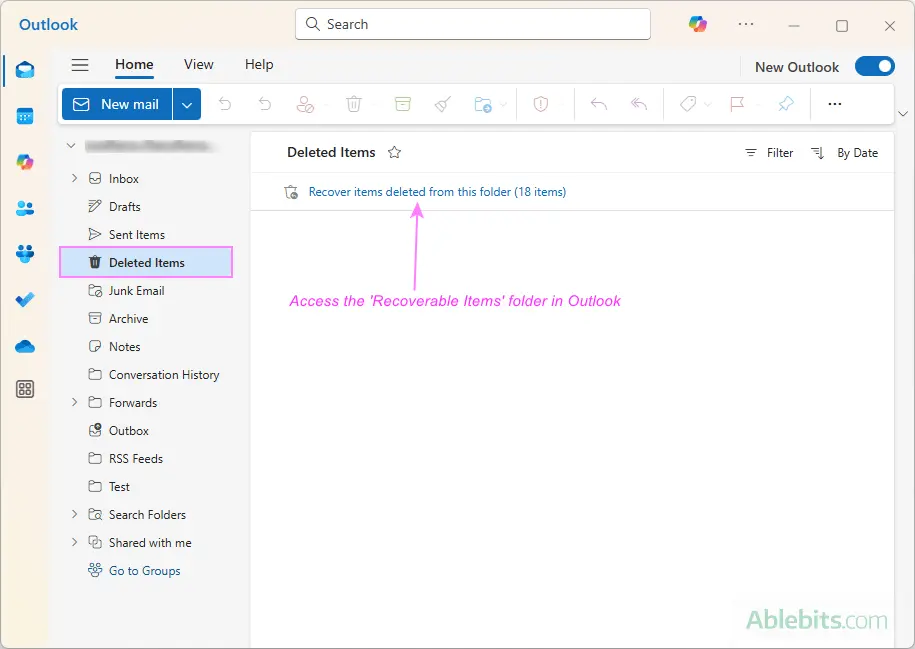Click the Block sender person icon
Image resolution: width=915 pixels, height=649 pixels.
pos(305,104)
